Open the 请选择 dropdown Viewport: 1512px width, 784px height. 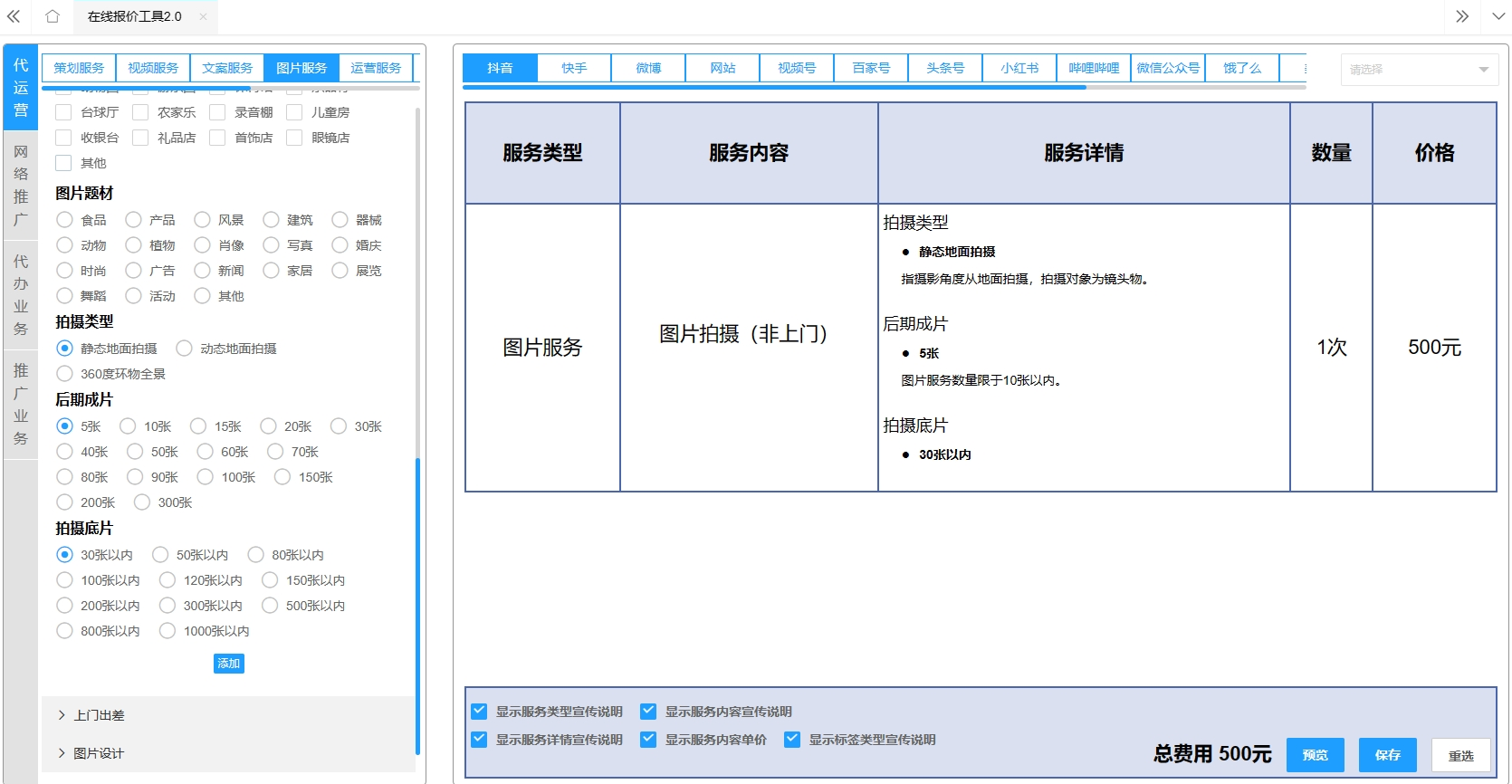[1419, 70]
